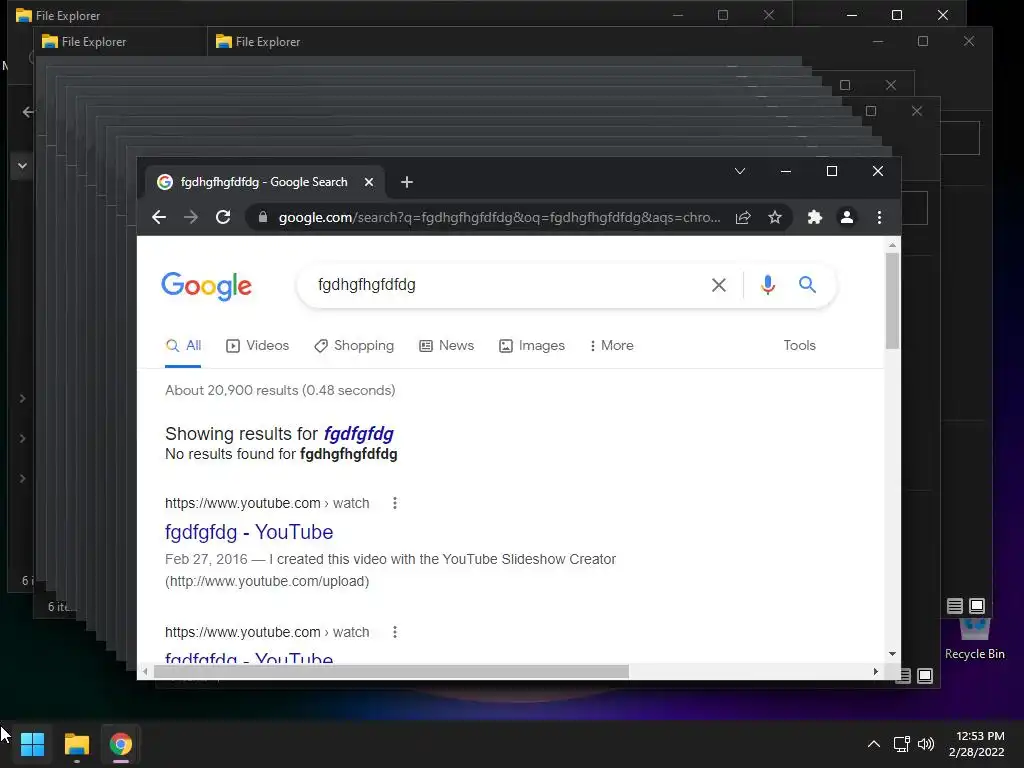This screenshot has height=768, width=1024.
Task: Switch File Explorer to details view
Action: [954, 606]
